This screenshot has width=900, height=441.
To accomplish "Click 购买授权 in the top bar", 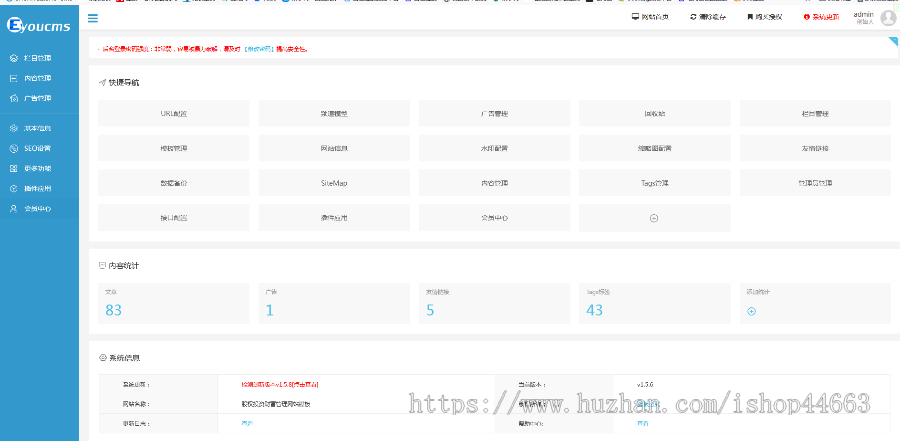I will [765, 17].
